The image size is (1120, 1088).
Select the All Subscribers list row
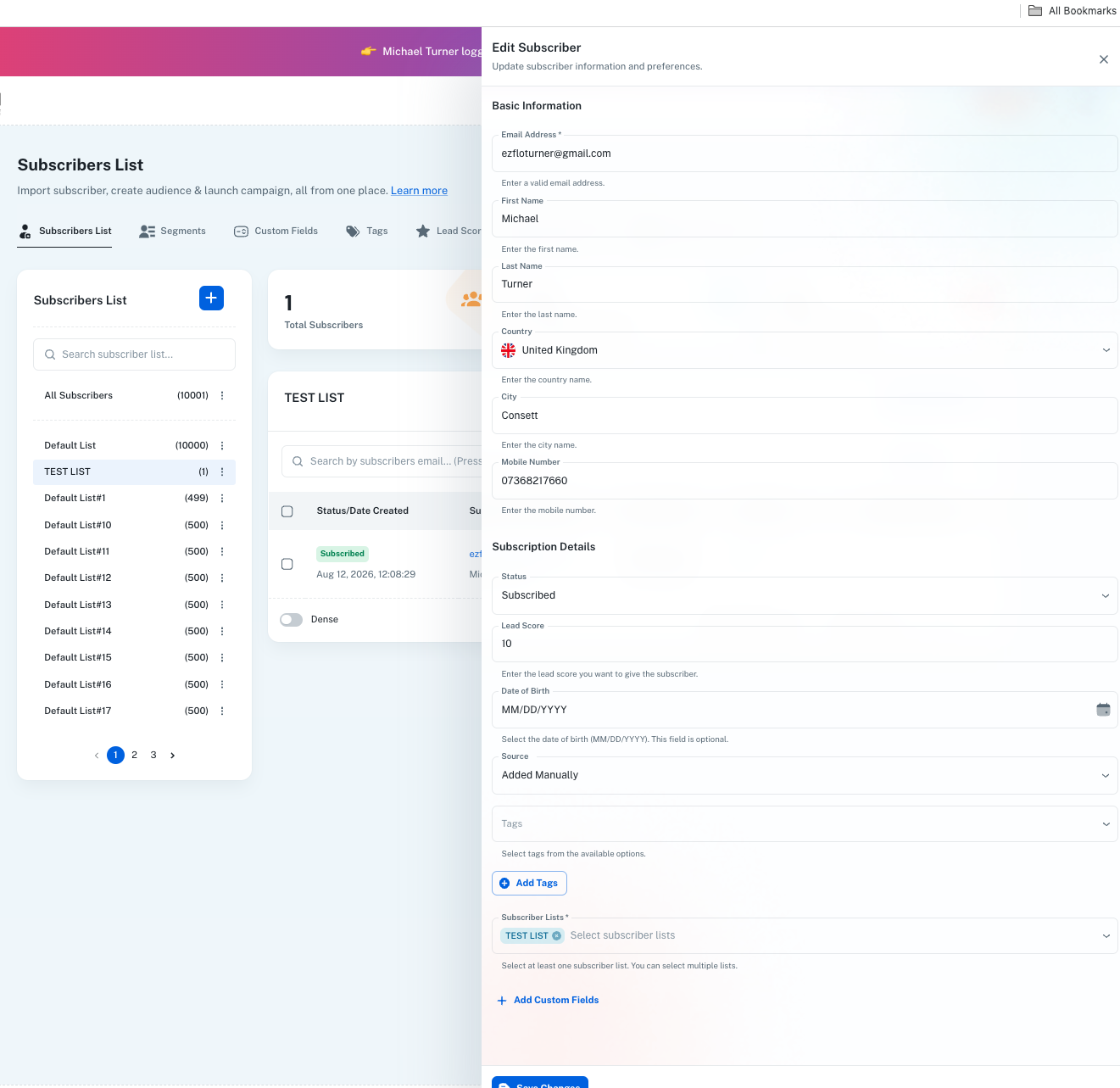134,395
